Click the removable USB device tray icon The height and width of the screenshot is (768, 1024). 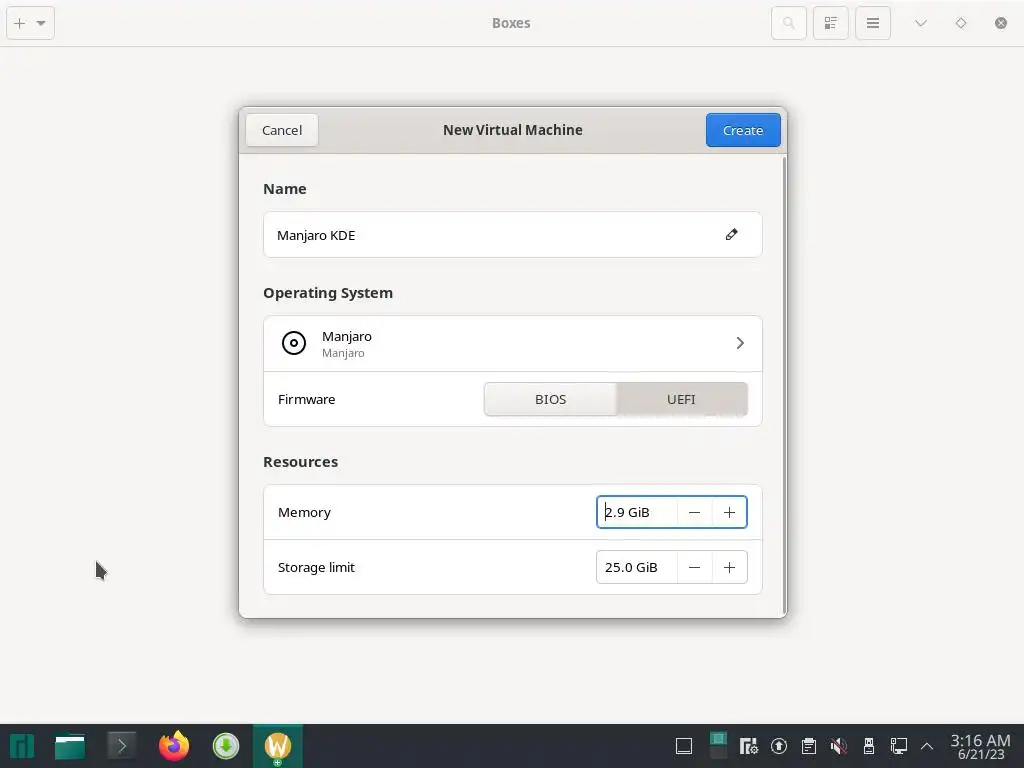pyautogui.click(x=869, y=746)
